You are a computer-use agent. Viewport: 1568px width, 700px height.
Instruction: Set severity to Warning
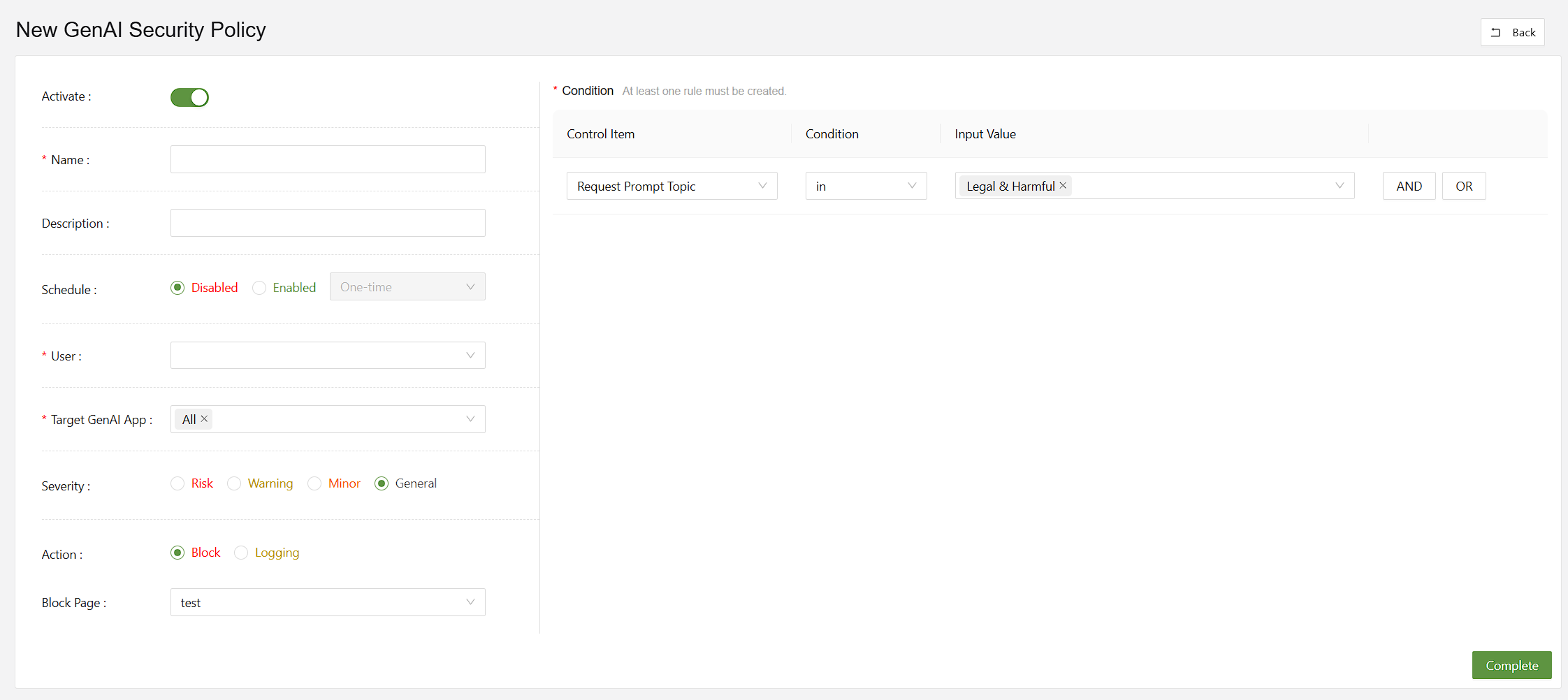click(234, 483)
